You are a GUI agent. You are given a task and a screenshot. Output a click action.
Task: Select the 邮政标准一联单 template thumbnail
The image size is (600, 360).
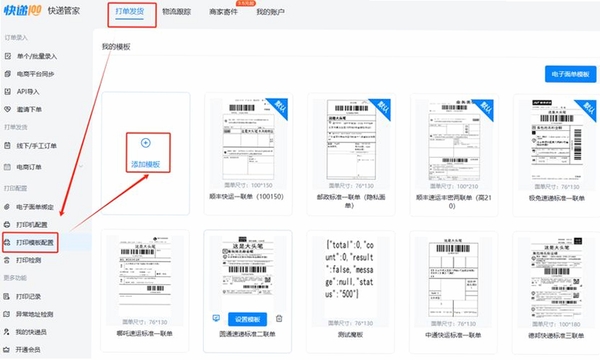coord(351,139)
